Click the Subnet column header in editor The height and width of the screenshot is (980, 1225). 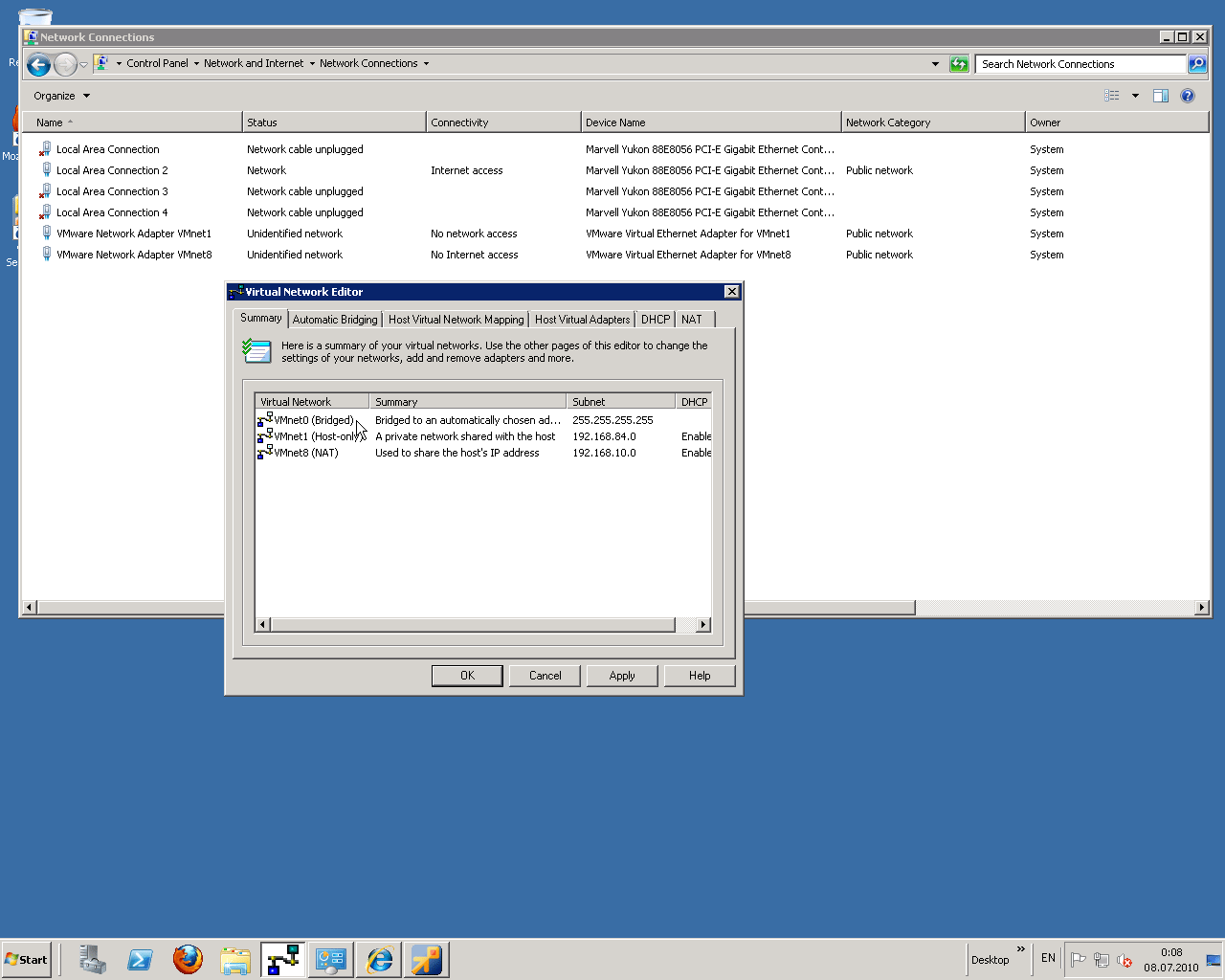[x=621, y=402]
